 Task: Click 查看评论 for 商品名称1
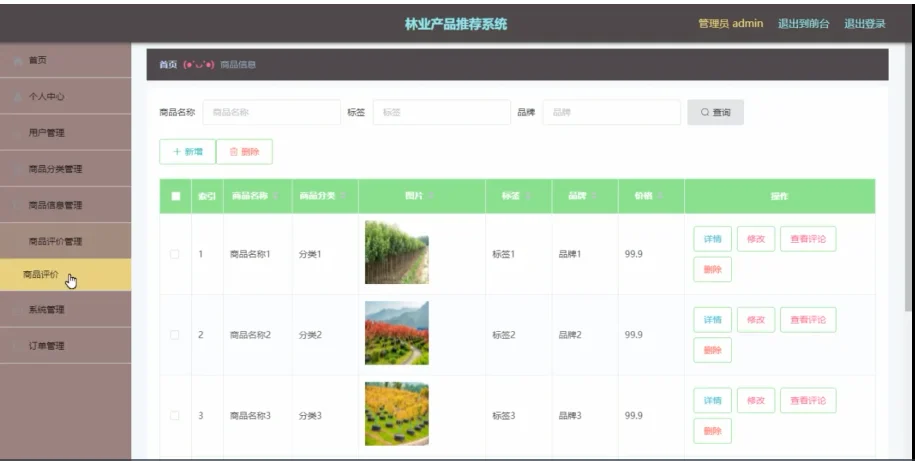point(808,239)
